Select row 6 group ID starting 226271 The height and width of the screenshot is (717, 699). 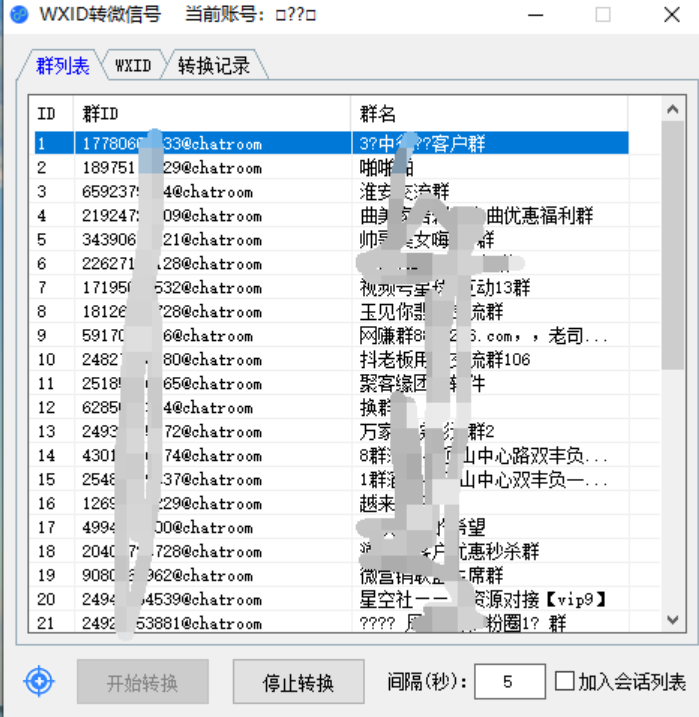click(331, 263)
